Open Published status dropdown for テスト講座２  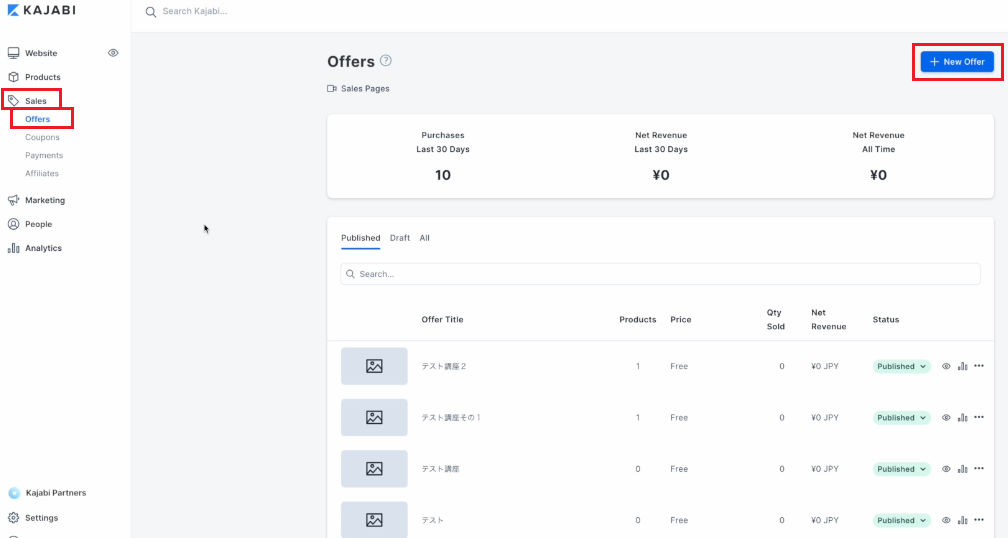[901, 366]
